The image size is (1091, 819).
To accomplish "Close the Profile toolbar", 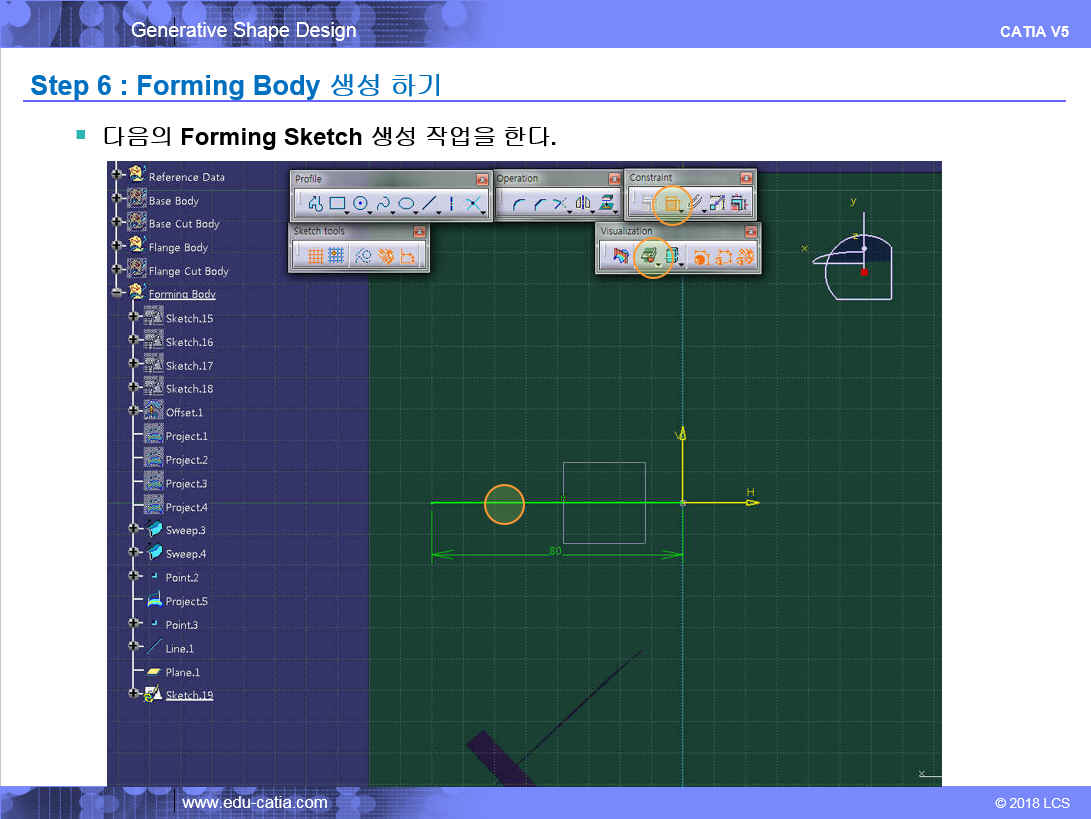I will pos(482,179).
